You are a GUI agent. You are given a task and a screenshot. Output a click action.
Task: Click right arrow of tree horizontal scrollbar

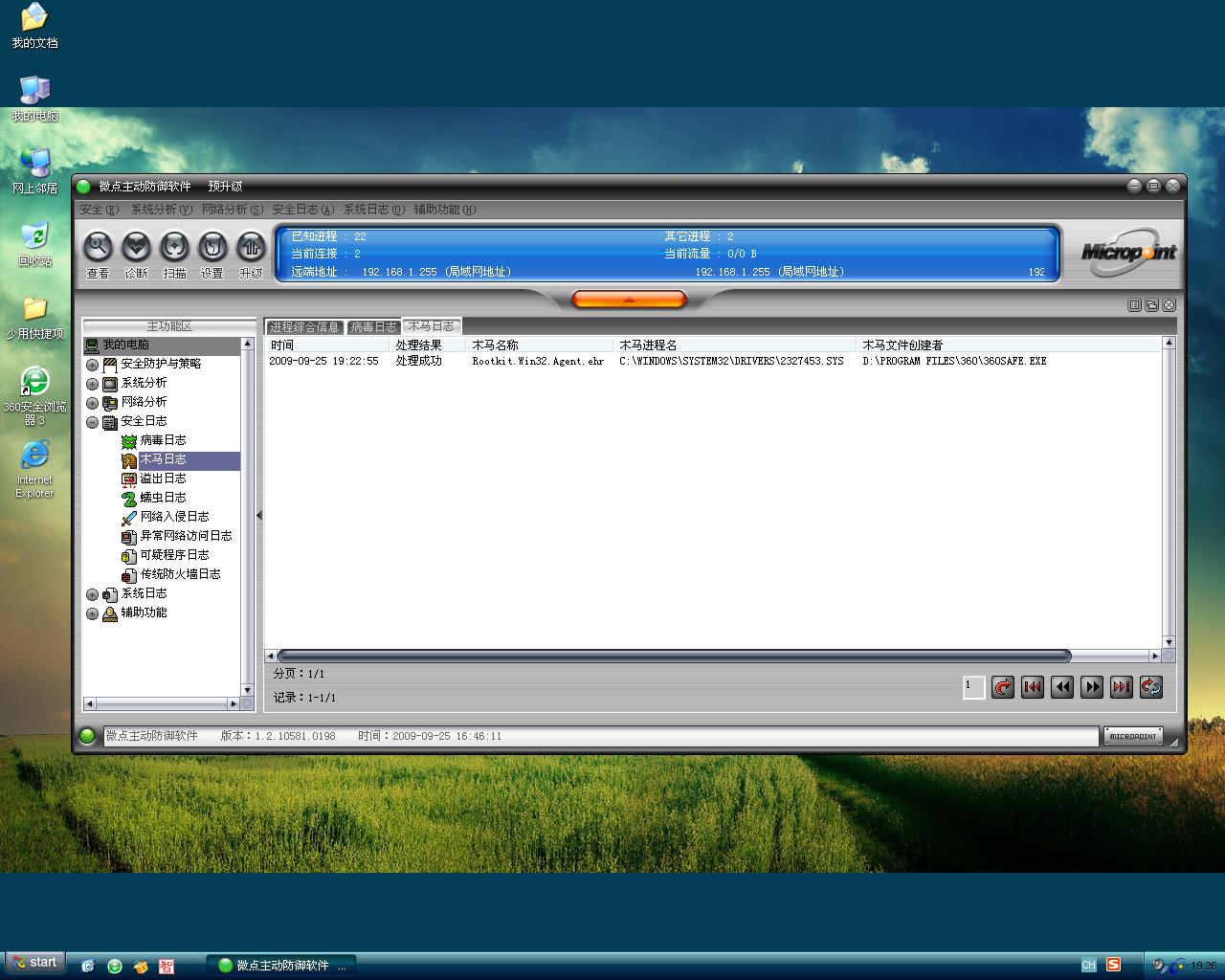point(234,703)
